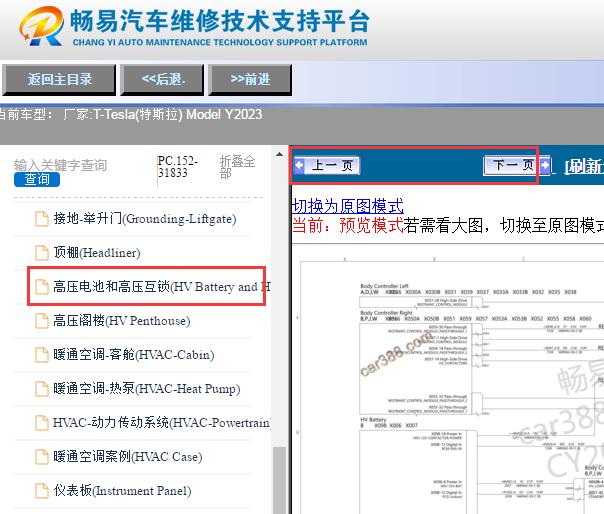Image resolution: width=604 pixels, height=514 pixels.
Task: Click document icon beside Headliner
Action: [x=42, y=253]
